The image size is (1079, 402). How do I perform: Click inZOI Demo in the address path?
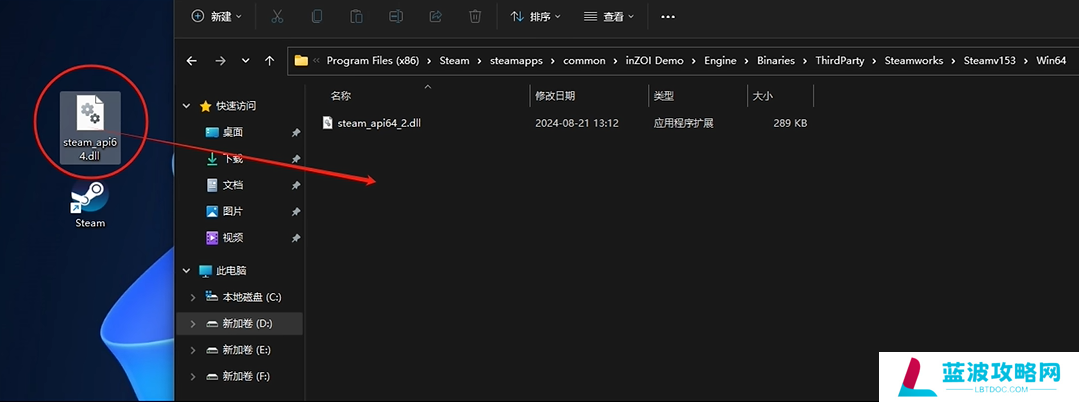pyautogui.click(x=654, y=61)
